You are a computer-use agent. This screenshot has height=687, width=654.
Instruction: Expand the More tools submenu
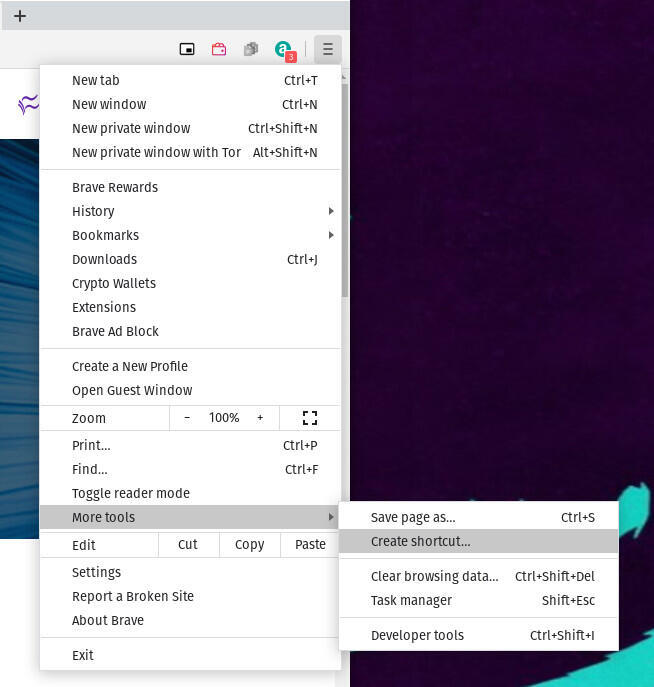(190, 517)
